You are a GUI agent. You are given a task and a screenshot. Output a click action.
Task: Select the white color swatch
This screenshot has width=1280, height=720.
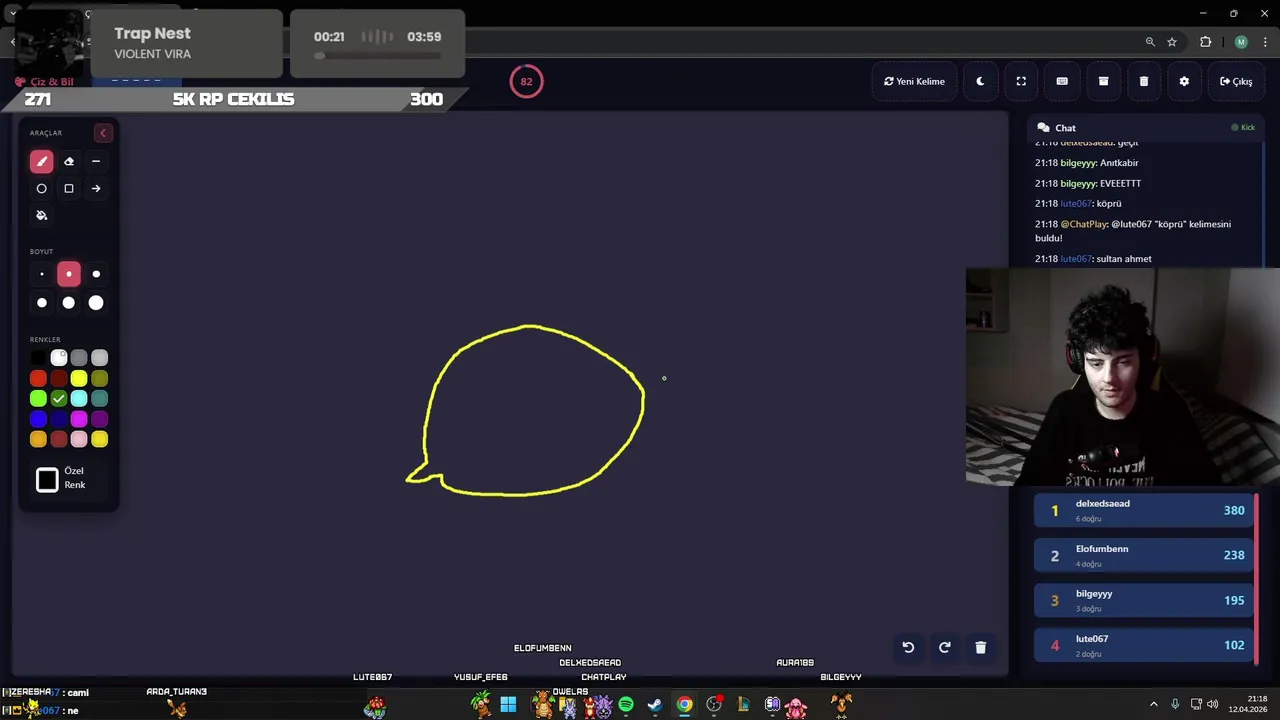click(59, 358)
